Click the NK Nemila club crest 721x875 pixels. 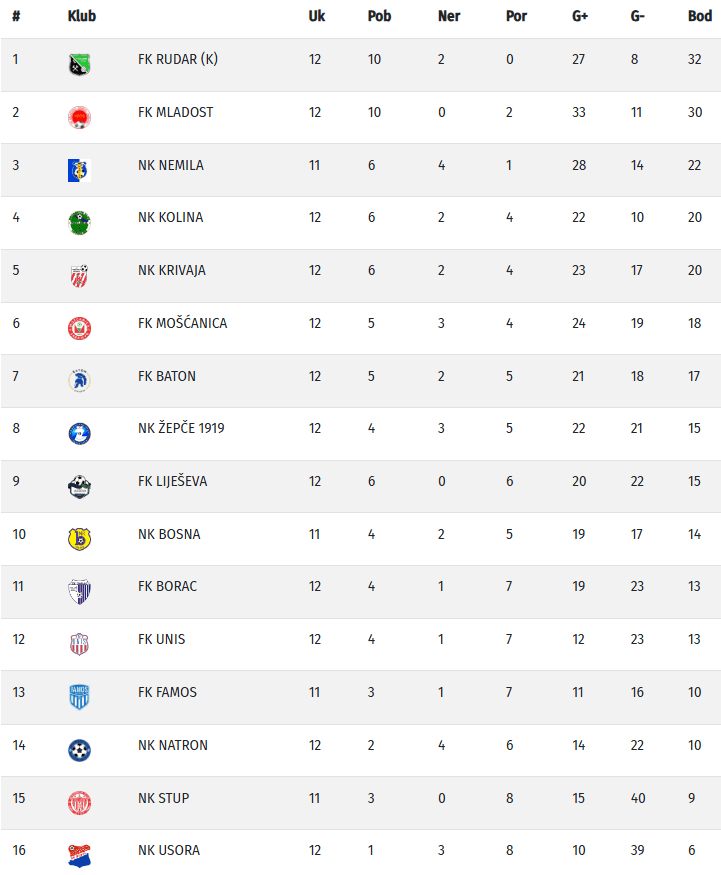(x=79, y=170)
